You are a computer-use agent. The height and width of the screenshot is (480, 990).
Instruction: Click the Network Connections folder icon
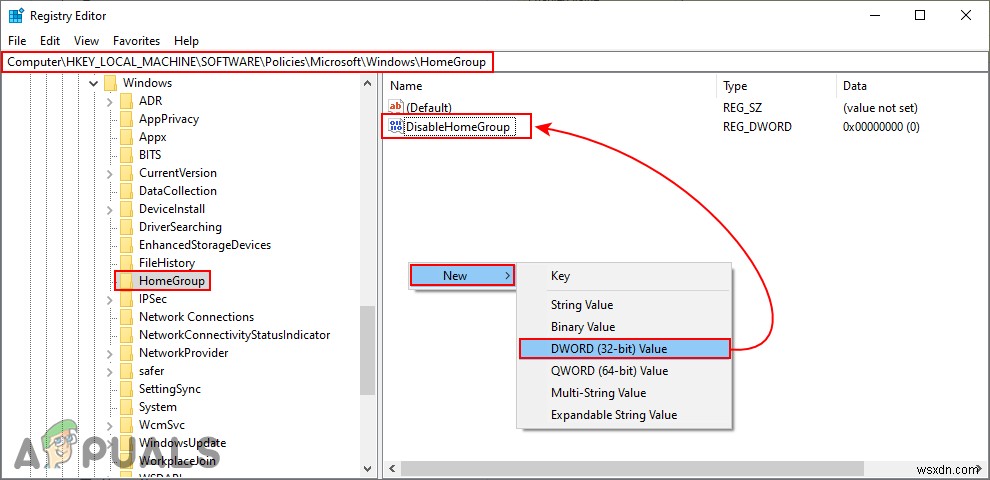[x=128, y=317]
